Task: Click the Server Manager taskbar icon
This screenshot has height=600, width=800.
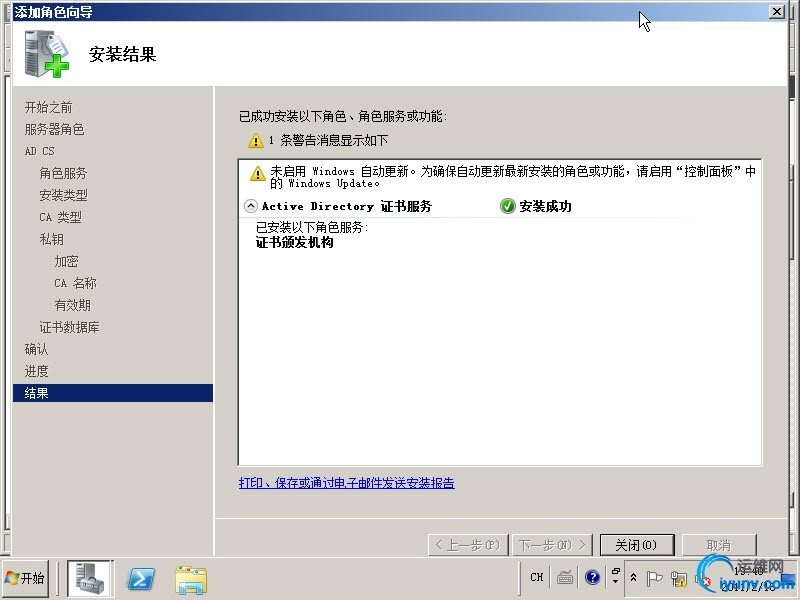Action: click(x=89, y=579)
